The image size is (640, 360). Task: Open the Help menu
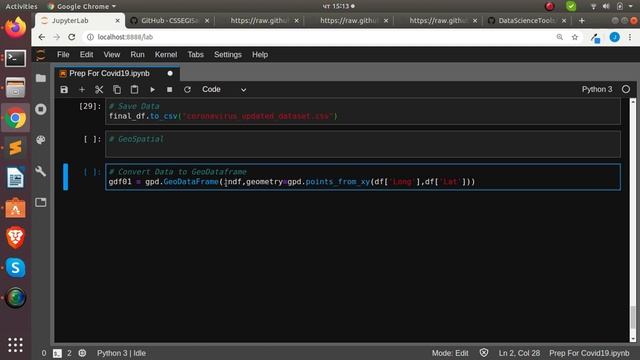[260, 55]
